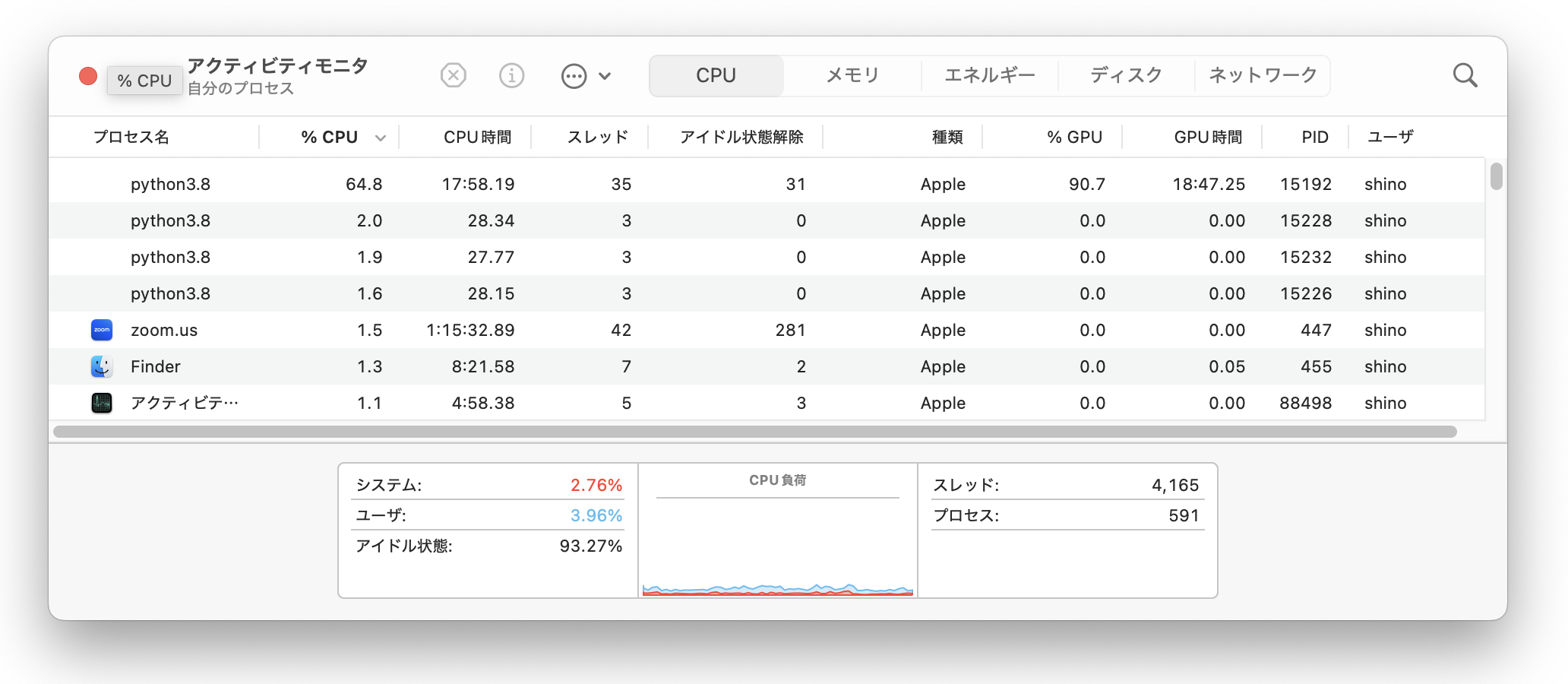
Task: Click the zoom.us application icon
Action: (101, 330)
